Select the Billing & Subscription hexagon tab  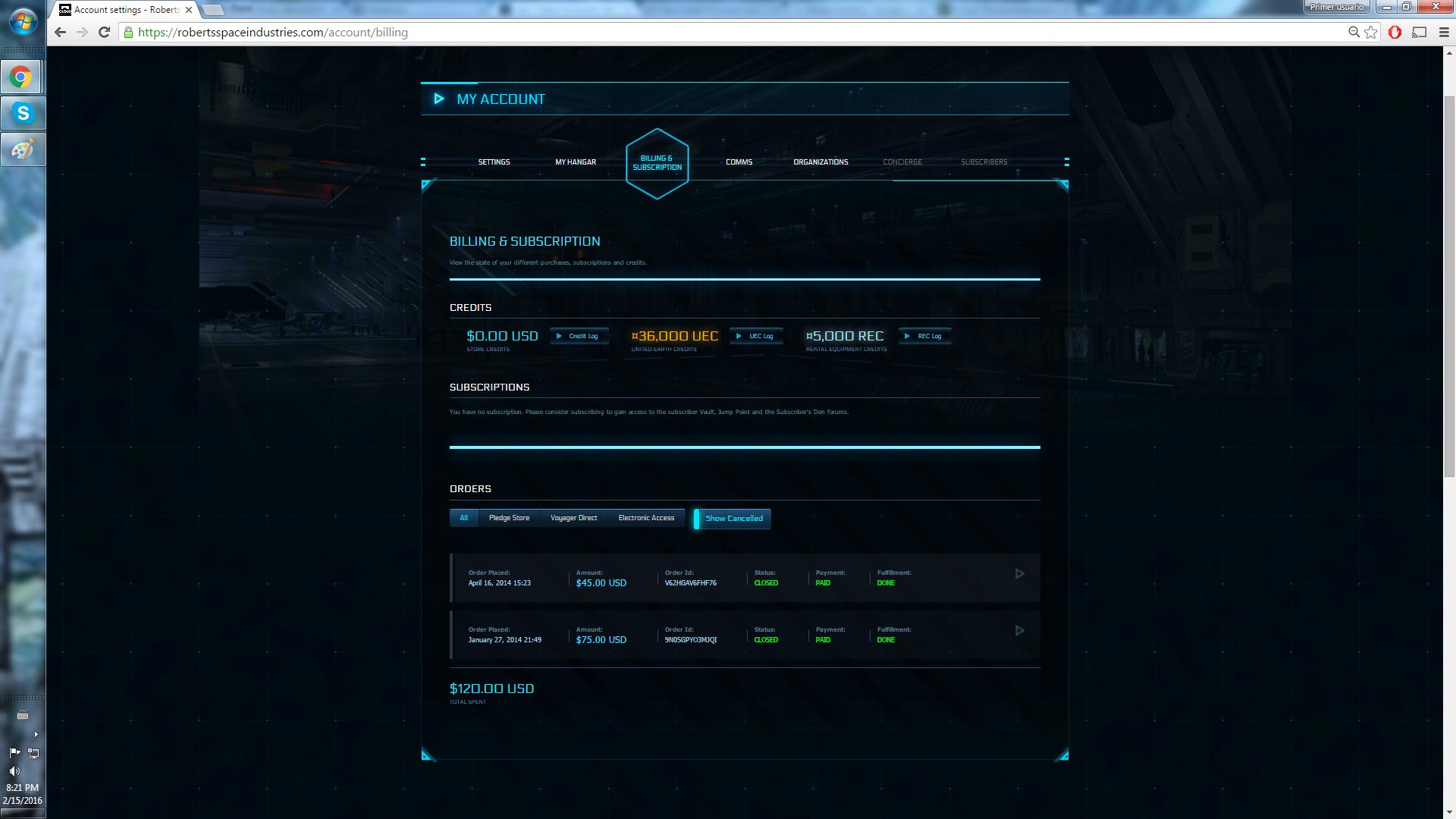pyautogui.click(x=657, y=163)
